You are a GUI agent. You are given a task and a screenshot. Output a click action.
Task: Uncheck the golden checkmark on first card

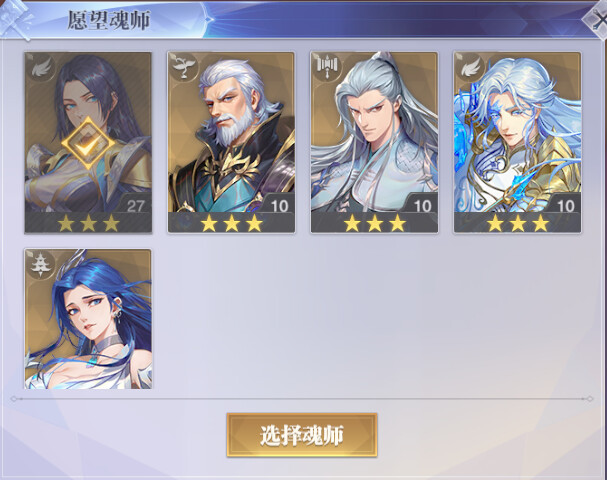coord(88,143)
